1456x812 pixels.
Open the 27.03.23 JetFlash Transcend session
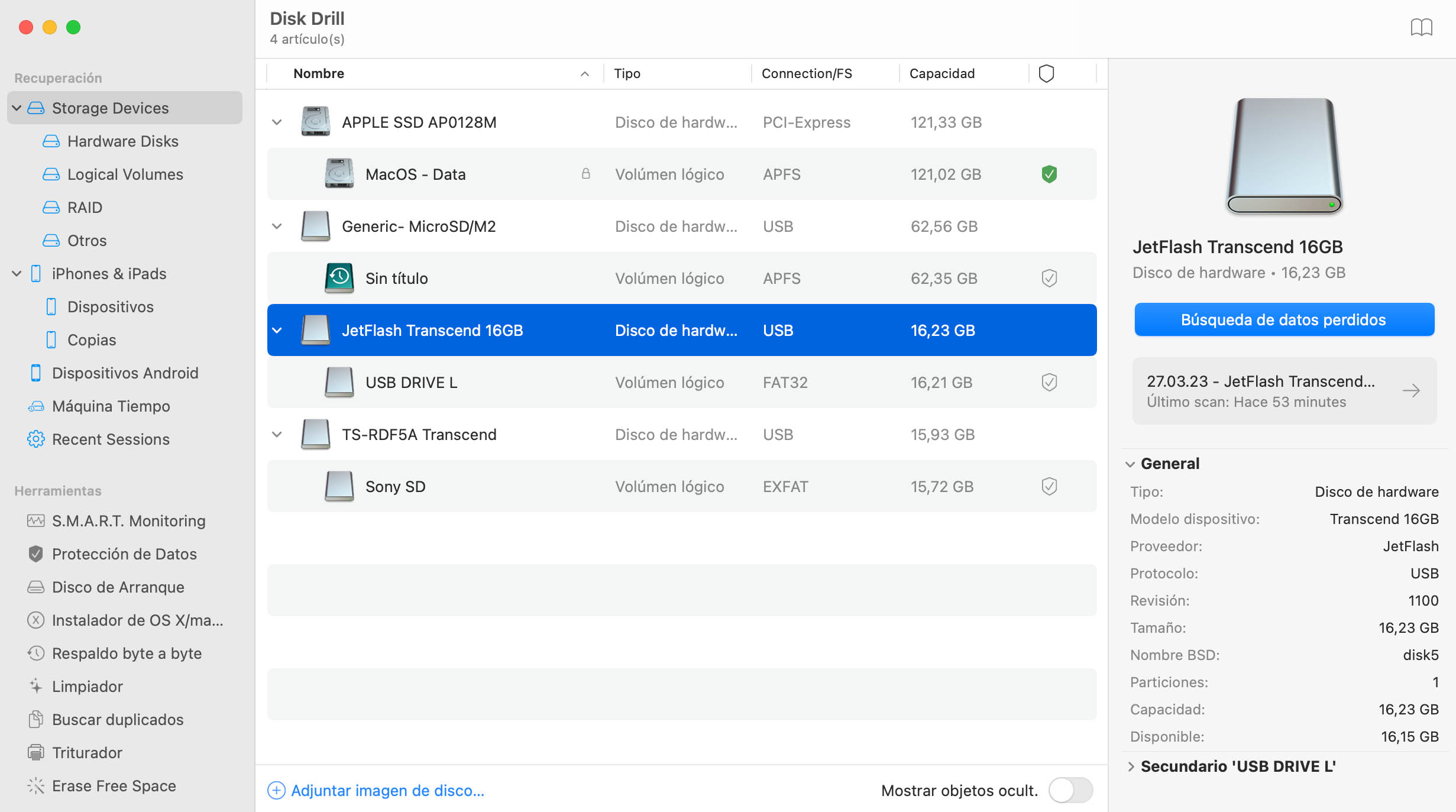(1284, 390)
